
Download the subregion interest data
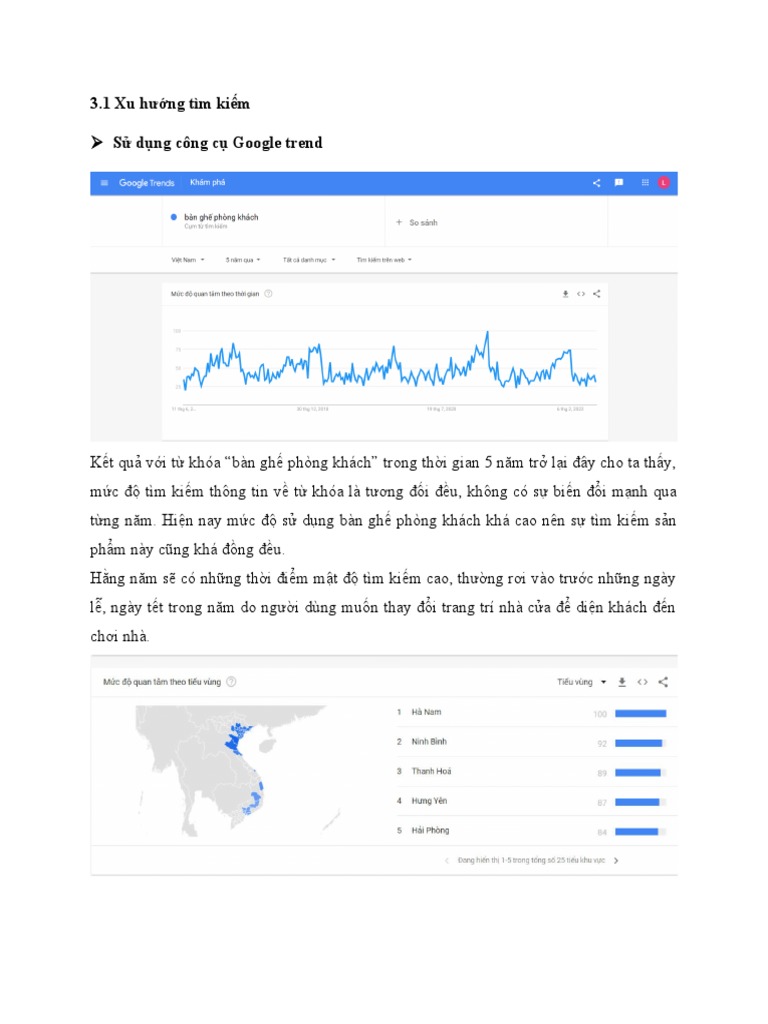(622, 682)
